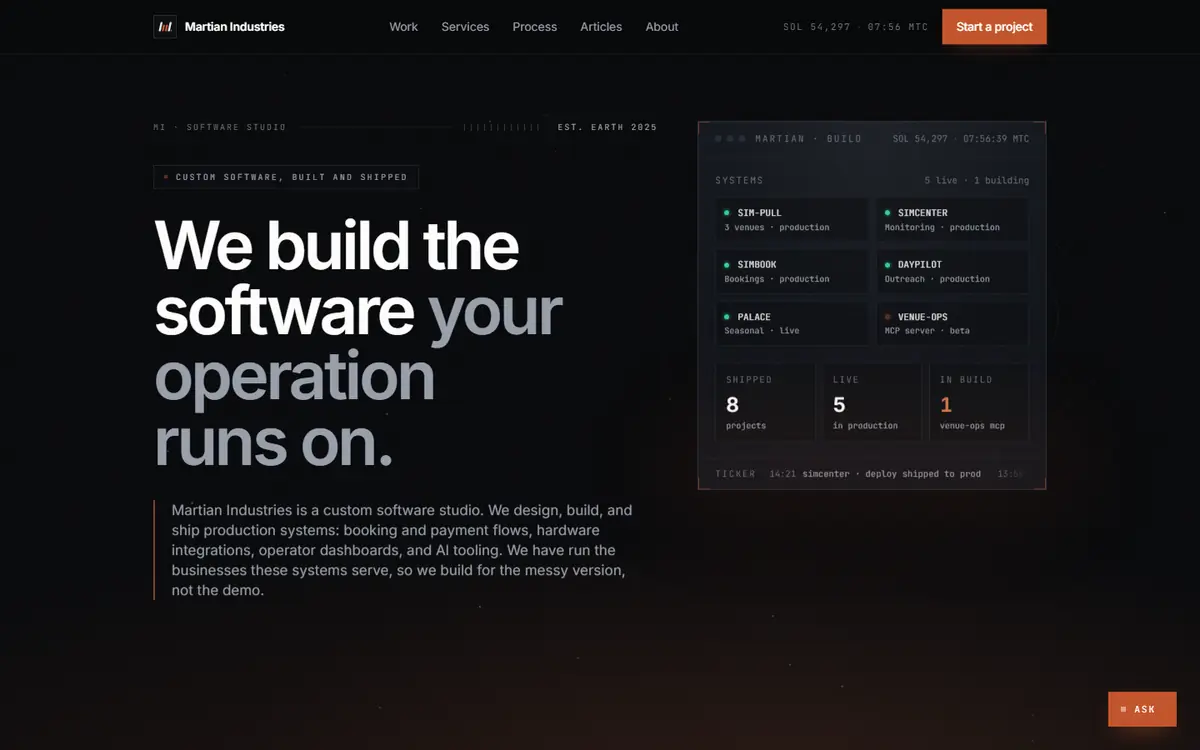Click the Martian Industries description paragraph
Viewport: 1200px width, 750px height.
[x=402, y=550]
